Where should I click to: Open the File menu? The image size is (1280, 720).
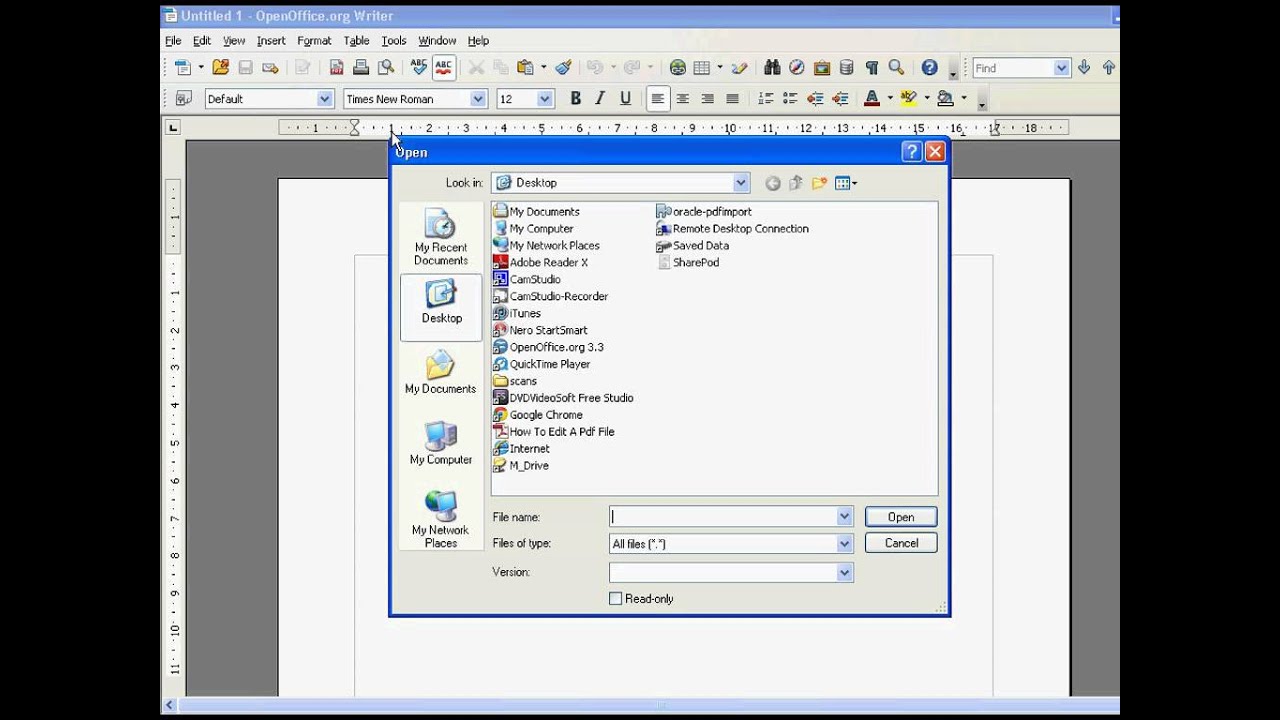(x=173, y=41)
